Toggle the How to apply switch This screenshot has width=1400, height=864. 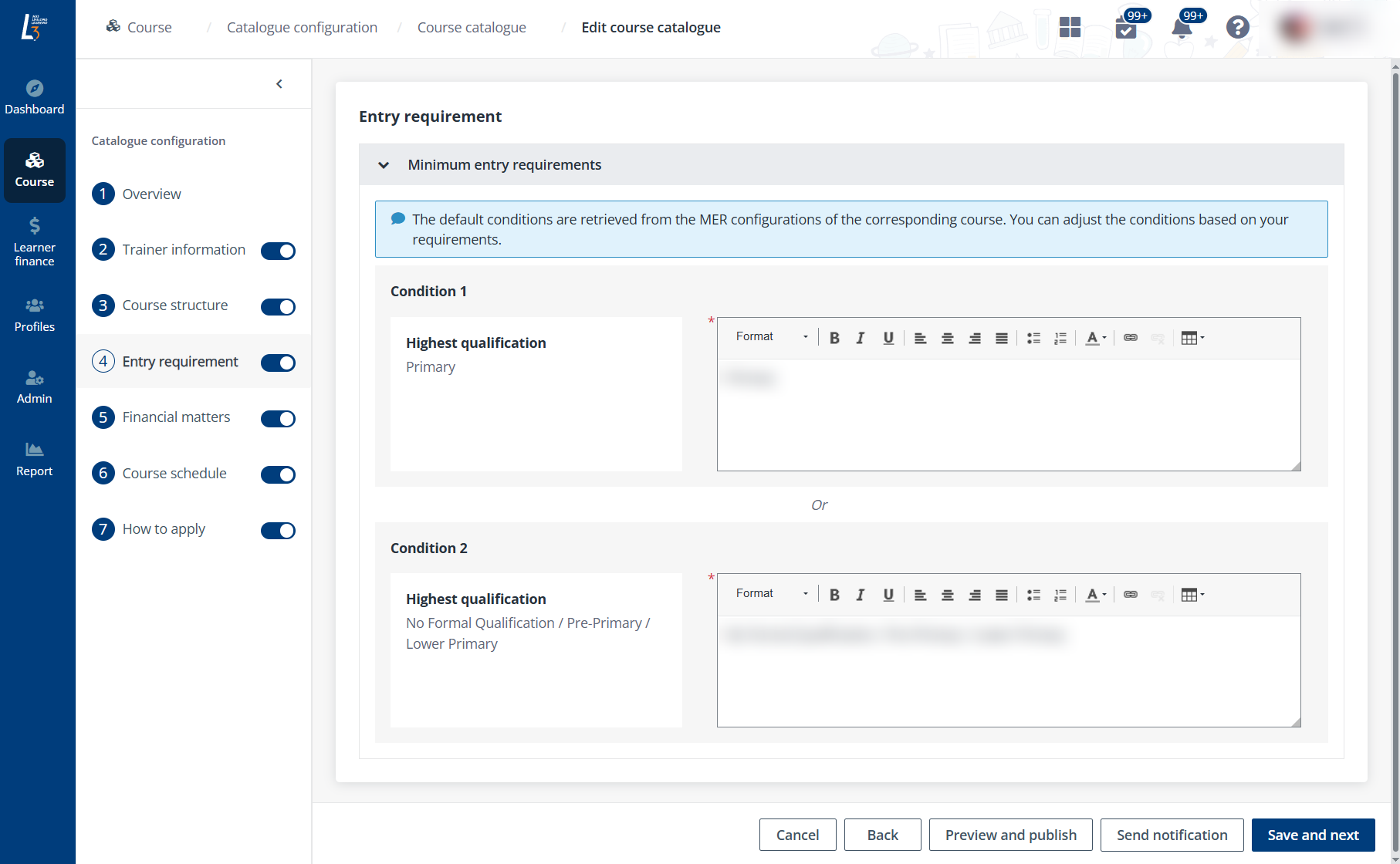click(x=278, y=530)
